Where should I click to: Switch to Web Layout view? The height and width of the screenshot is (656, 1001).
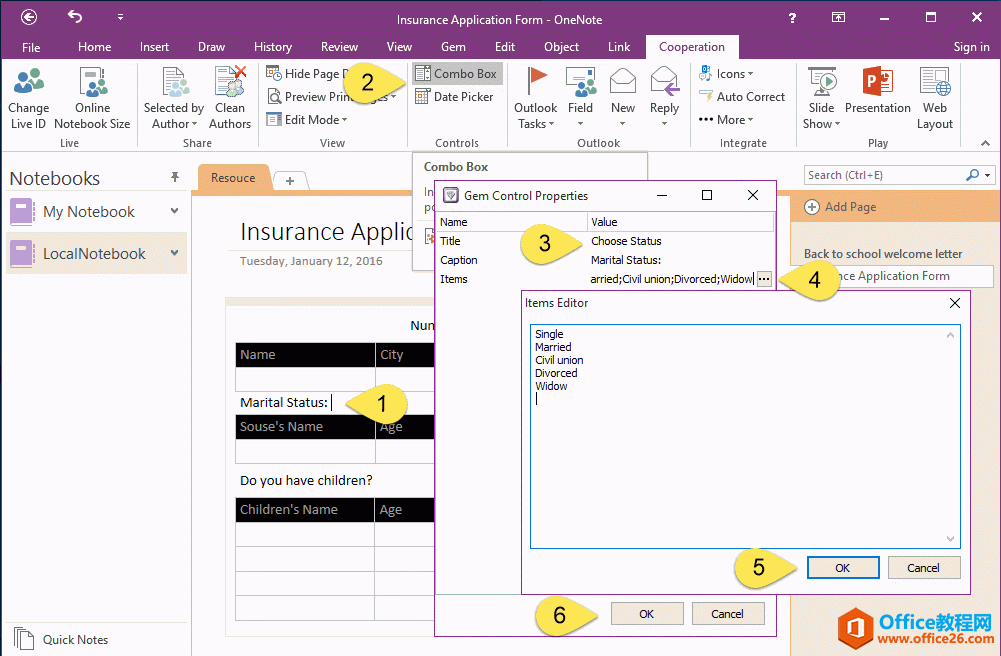click(x=935, y=84)
